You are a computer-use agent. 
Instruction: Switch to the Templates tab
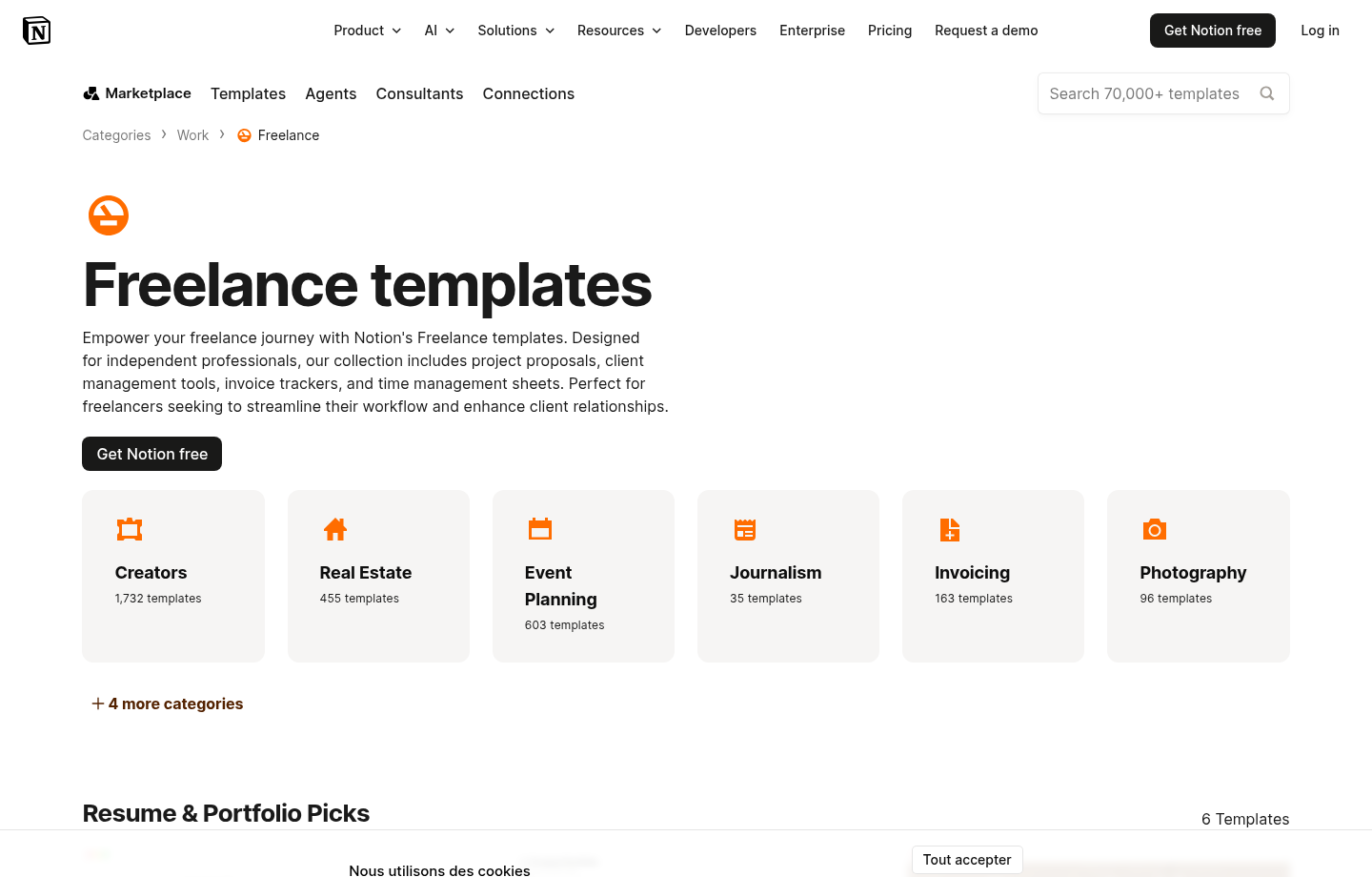(x=248, y=93)
